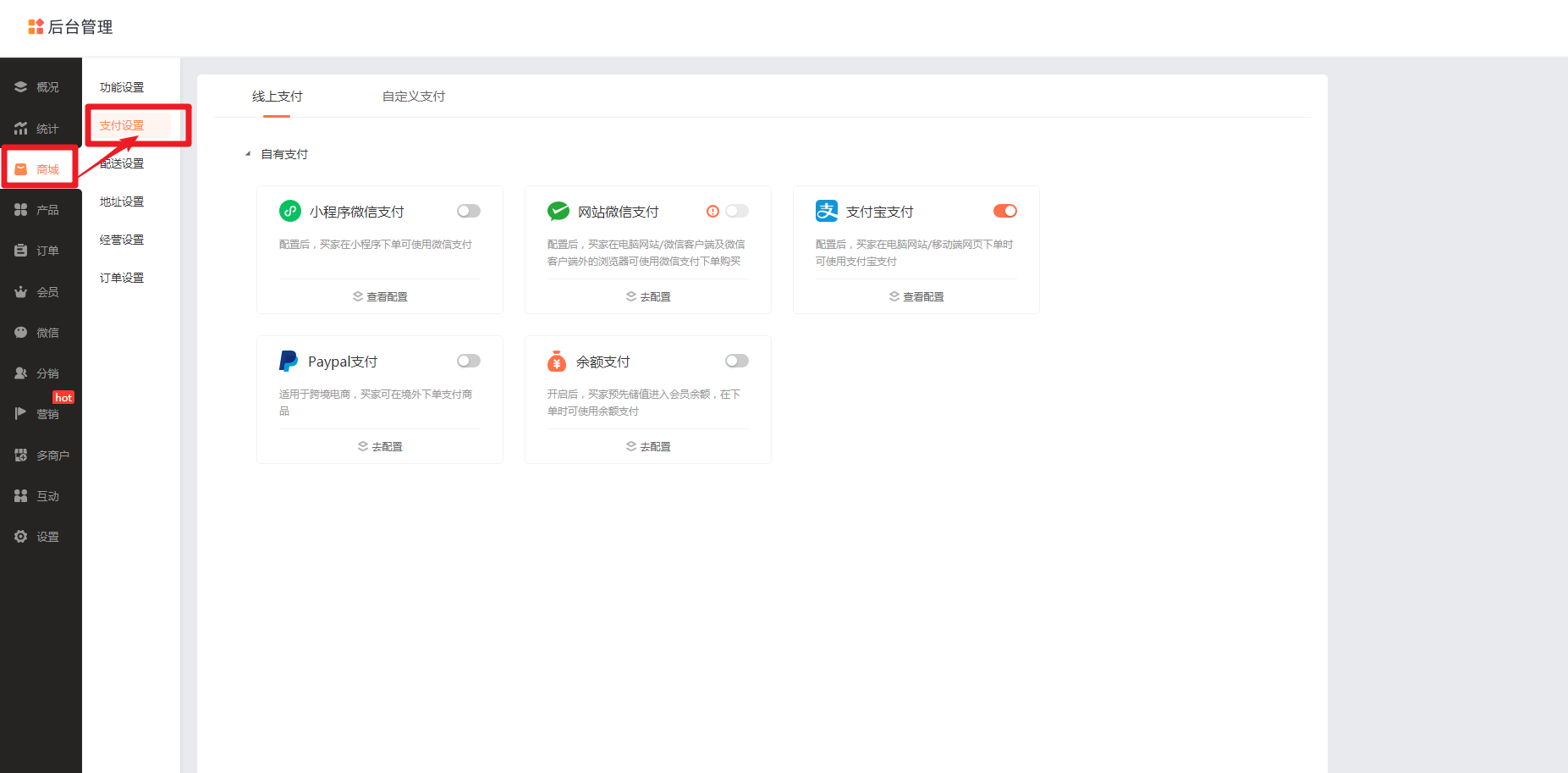Click description text on 网站微信支付 card
The width and height of the screenshot is (1568, 773).
646,252
